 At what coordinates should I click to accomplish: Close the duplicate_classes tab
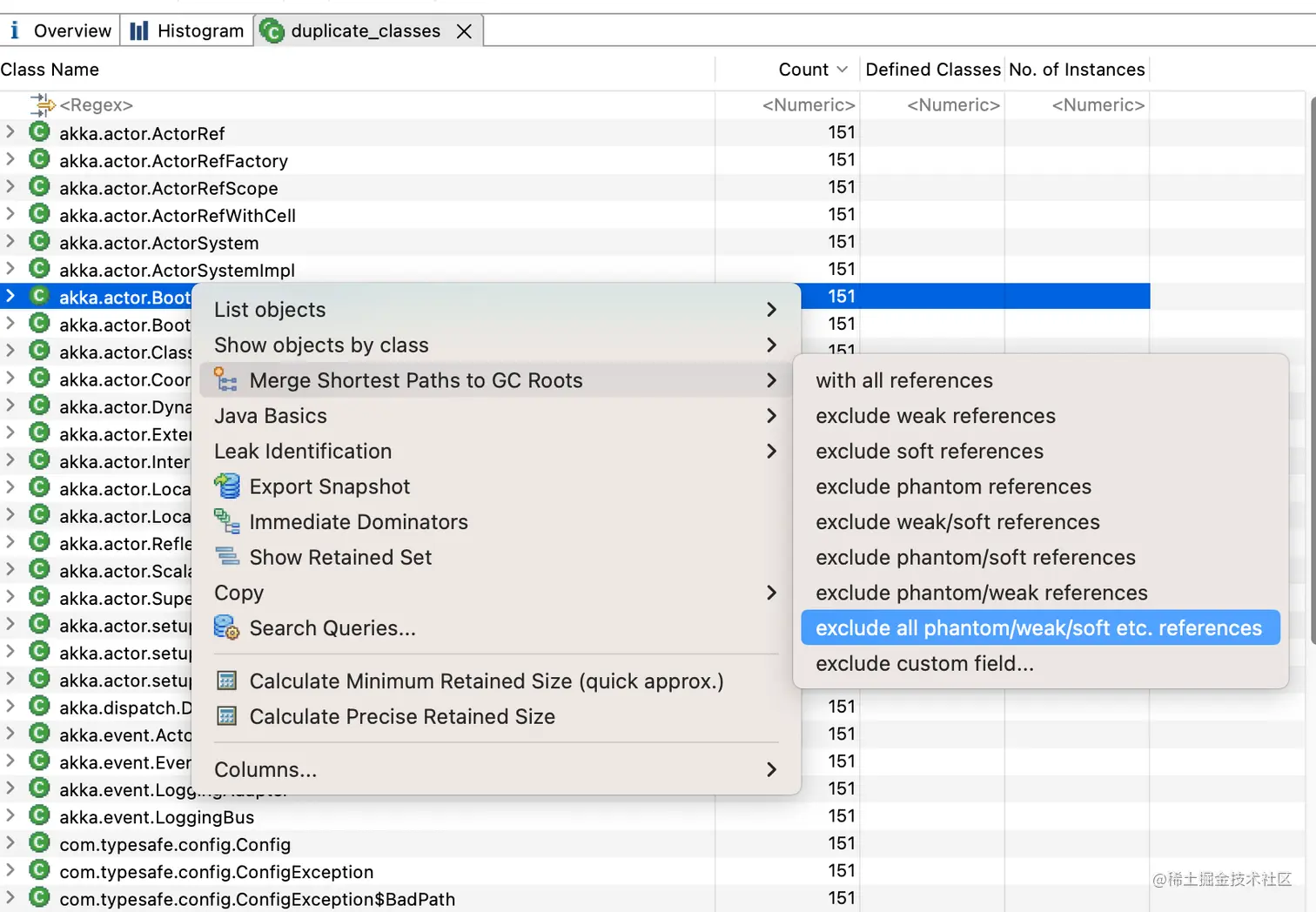[465, 31]
